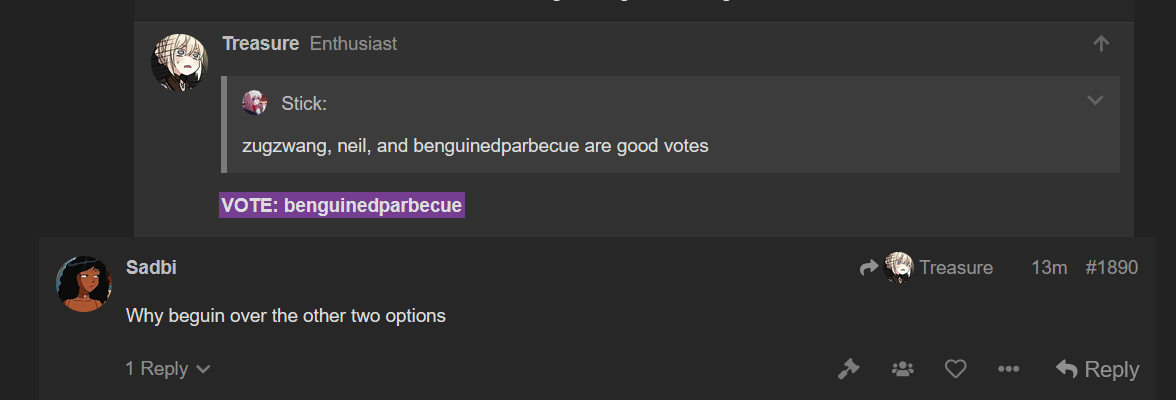Click the #1890 post number link
The height and width of the screenshot is (400, 1176).
(1111, 267)
